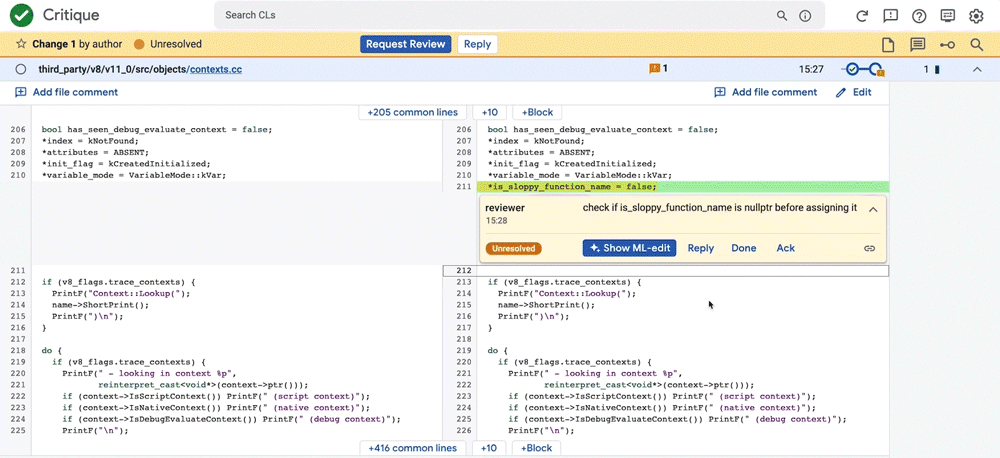
Task: Expand +205 common lines above the diff
Action: click(x=413, y=112)
